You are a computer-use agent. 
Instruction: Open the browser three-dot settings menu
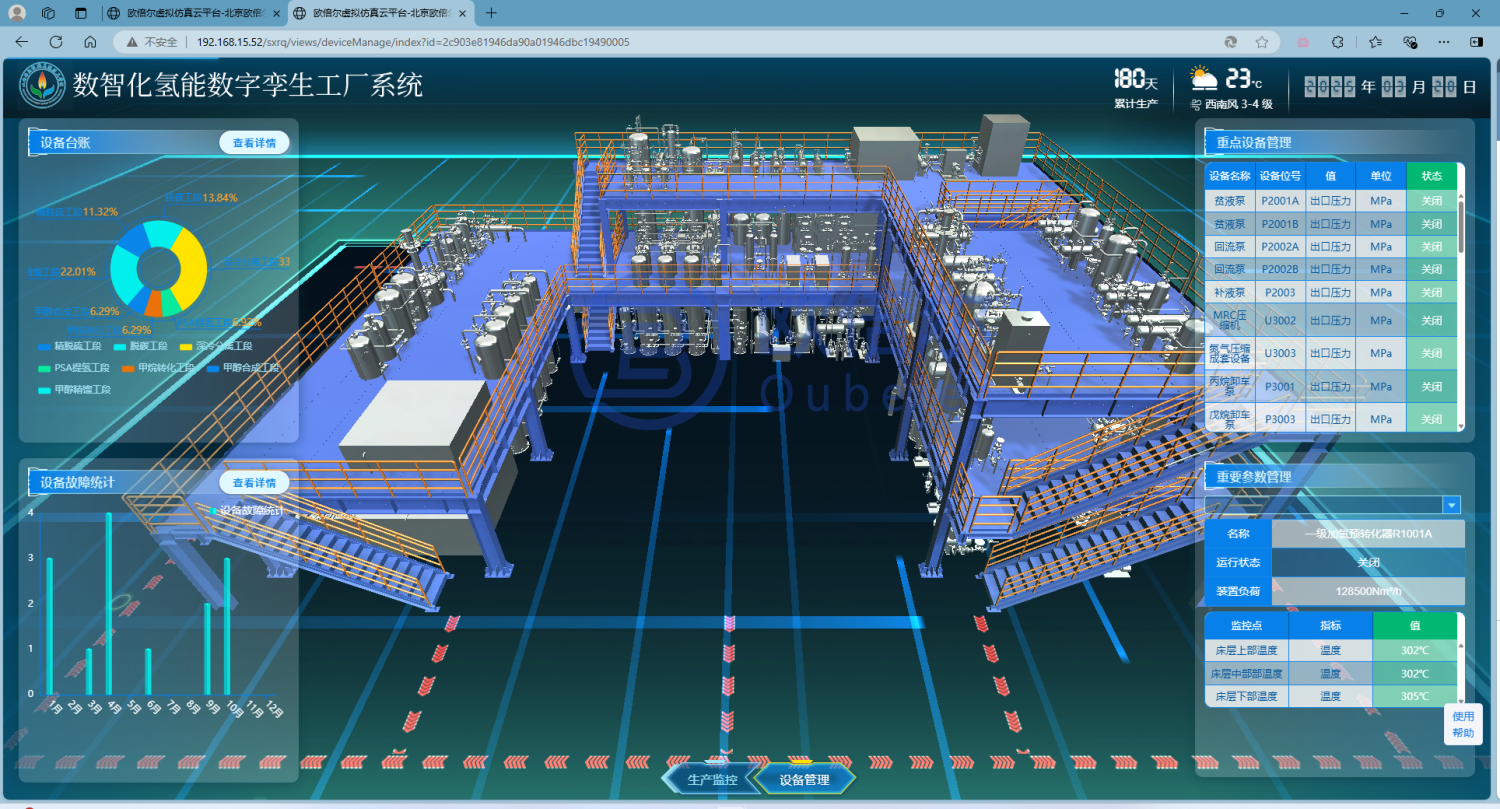coord(1443,42)
